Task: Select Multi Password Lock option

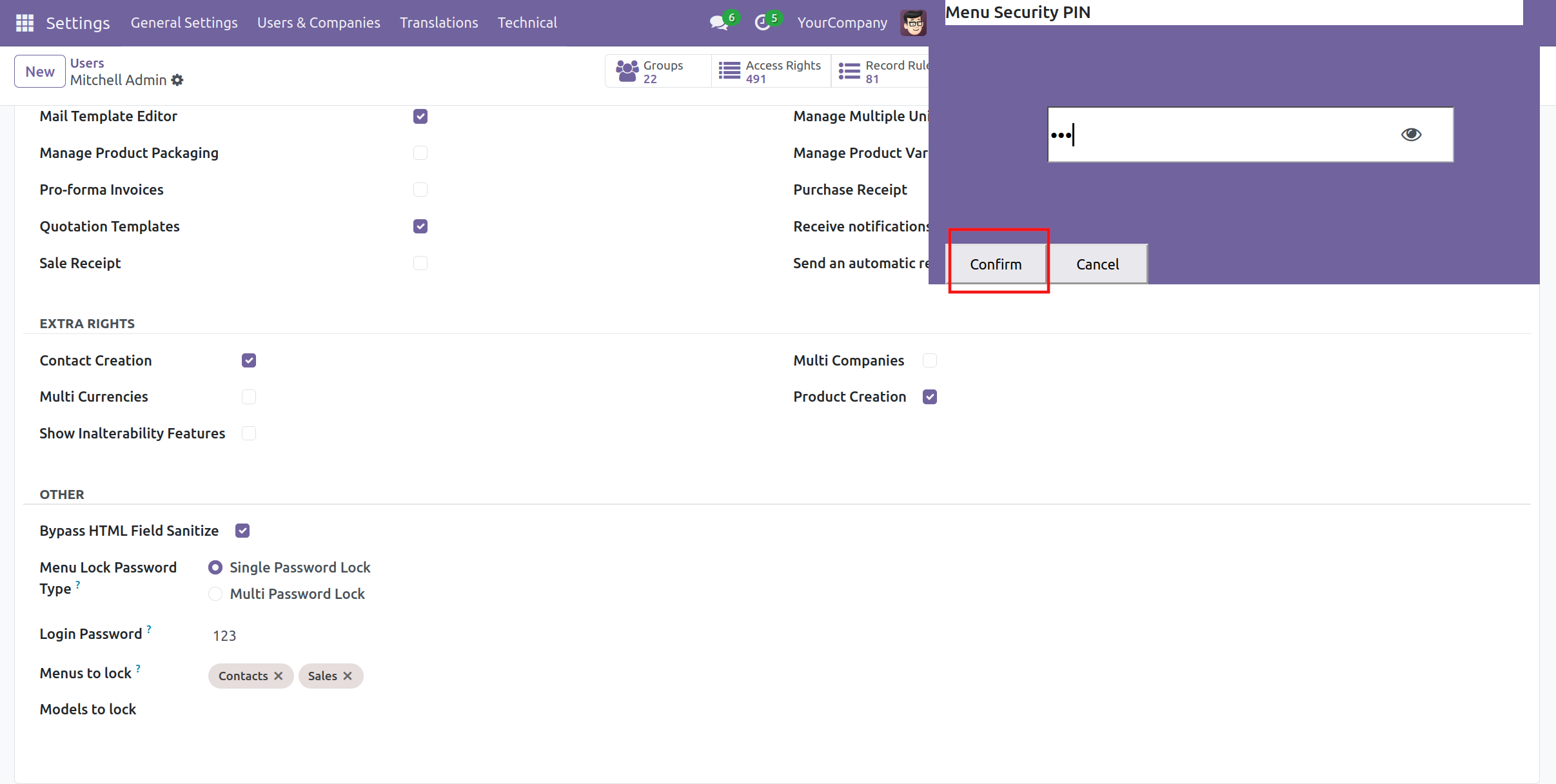Action: [215, 594]
